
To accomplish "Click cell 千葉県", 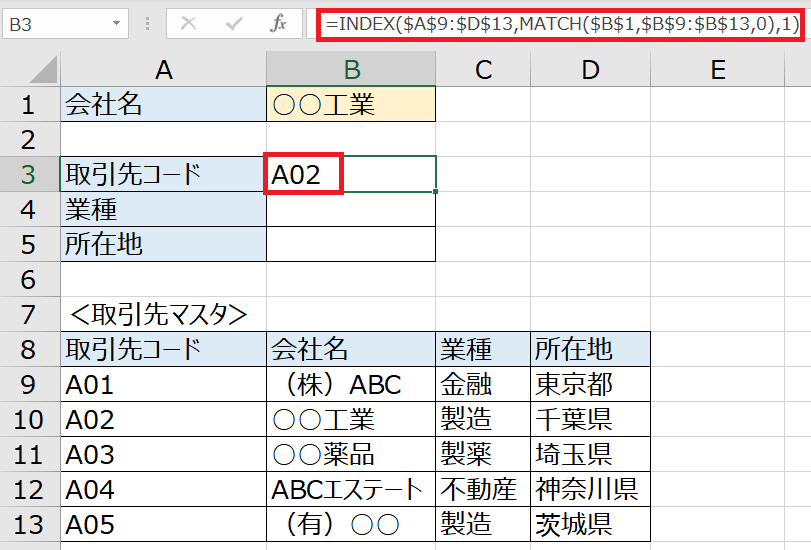I will pos(590,419).
